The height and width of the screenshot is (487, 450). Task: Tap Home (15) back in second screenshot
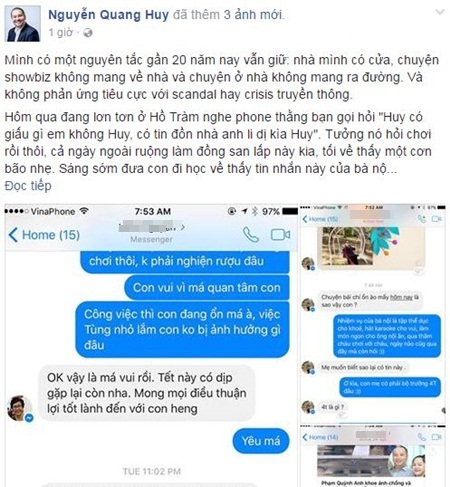click(x=320, y=219)
